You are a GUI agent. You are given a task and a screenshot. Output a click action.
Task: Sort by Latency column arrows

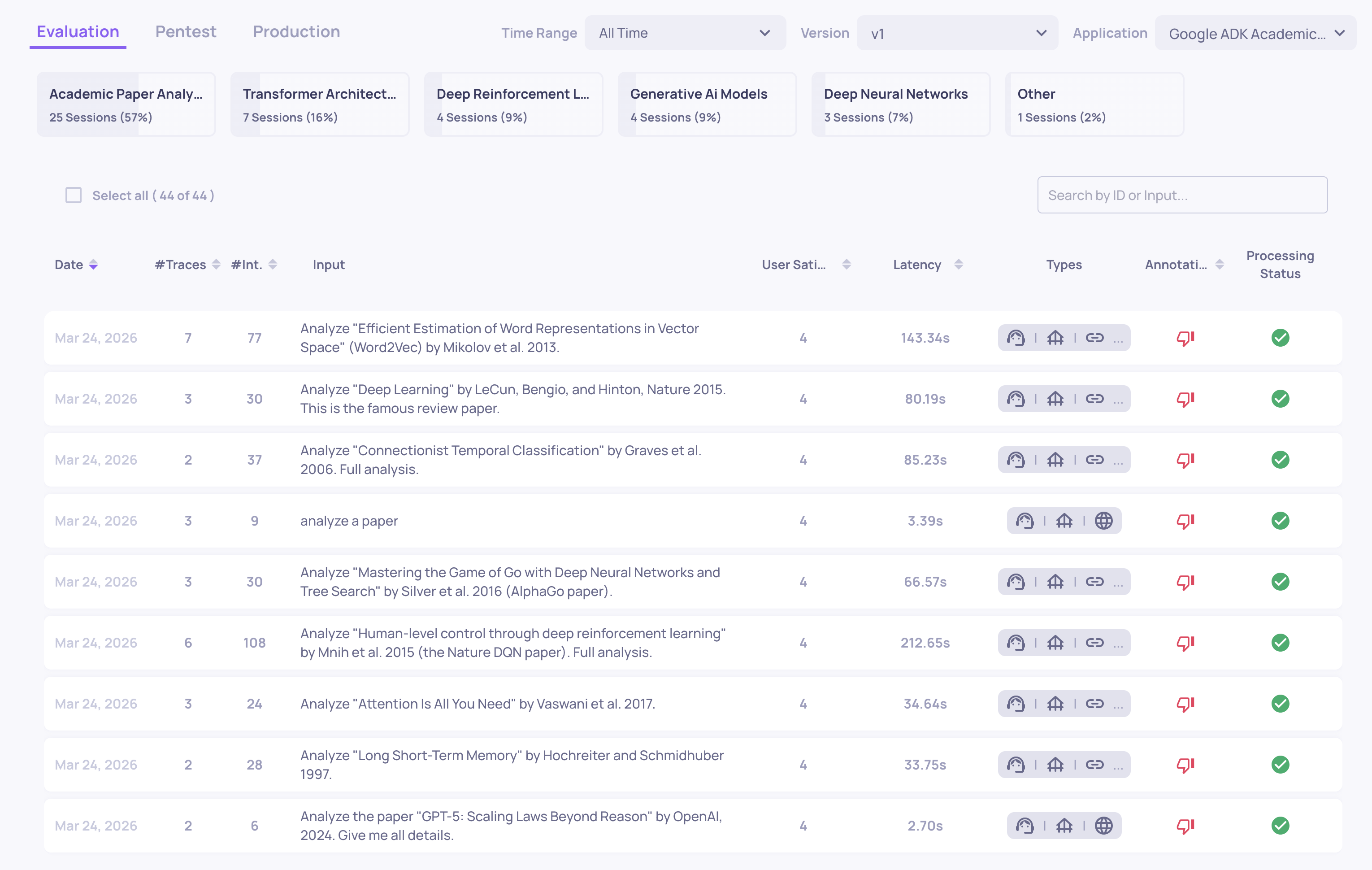tap(958, 264)
